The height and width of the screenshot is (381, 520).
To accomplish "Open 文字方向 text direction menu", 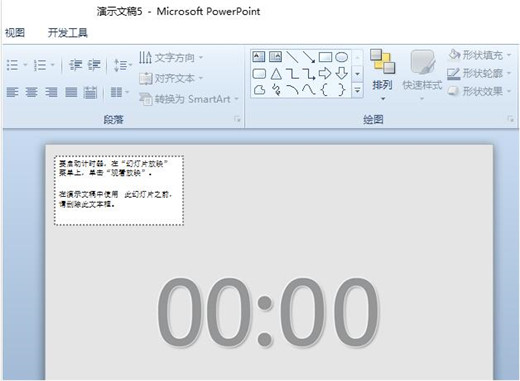I will point(171,58).
